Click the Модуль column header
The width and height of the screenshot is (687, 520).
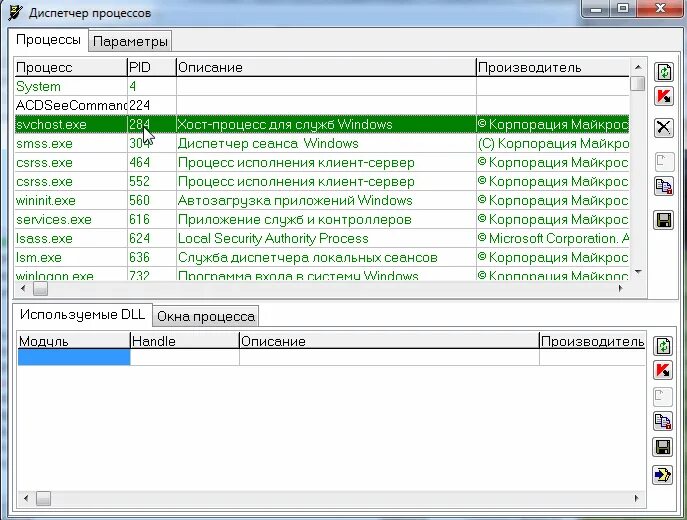tap(74, 341)
